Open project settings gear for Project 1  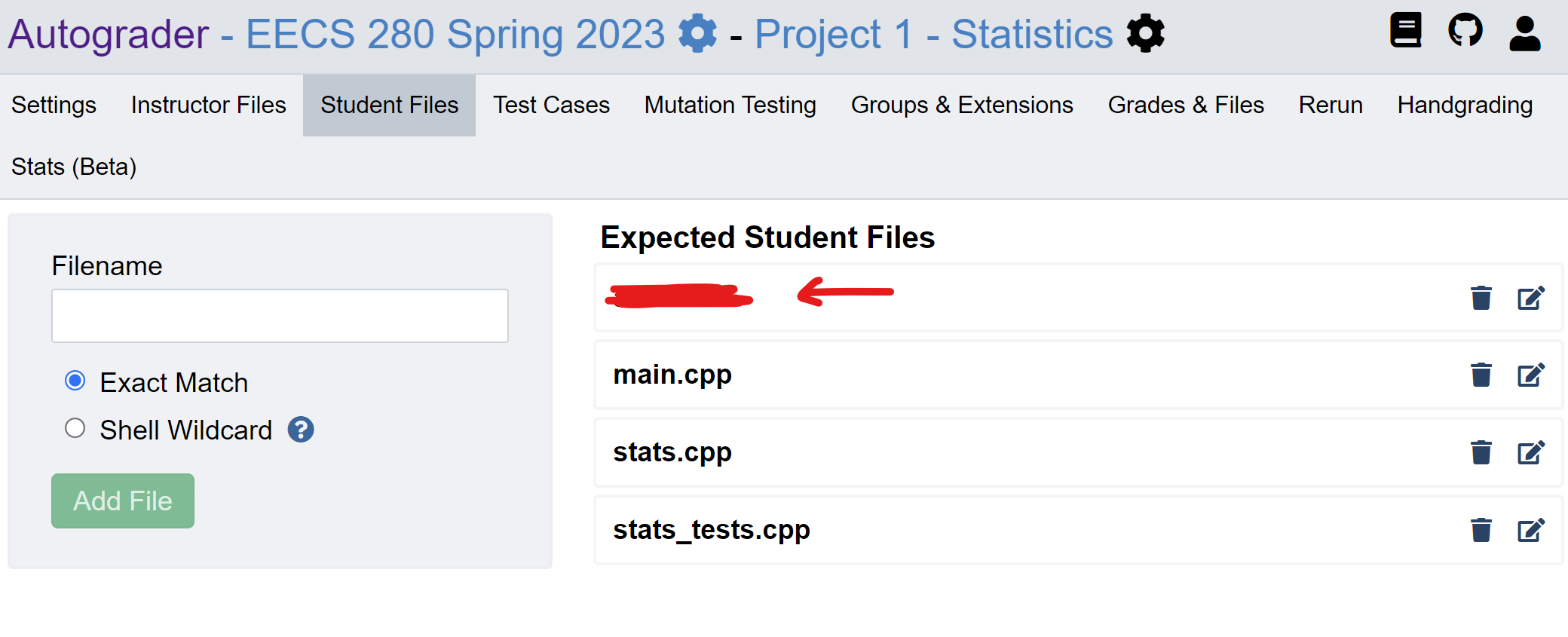pyautogui.click(x=1144, y=33)
